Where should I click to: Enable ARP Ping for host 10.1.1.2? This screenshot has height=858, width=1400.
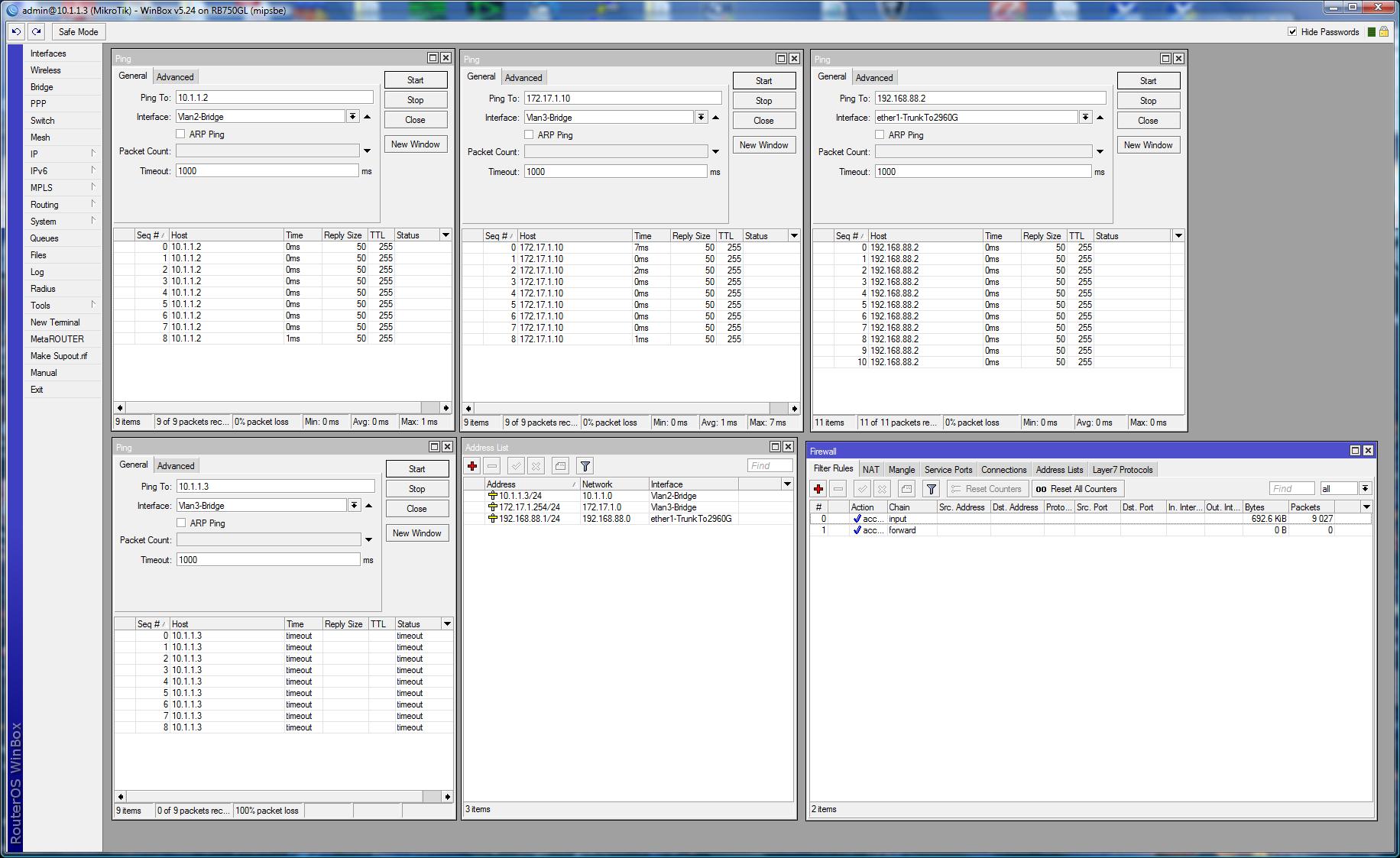pos(180,133)
